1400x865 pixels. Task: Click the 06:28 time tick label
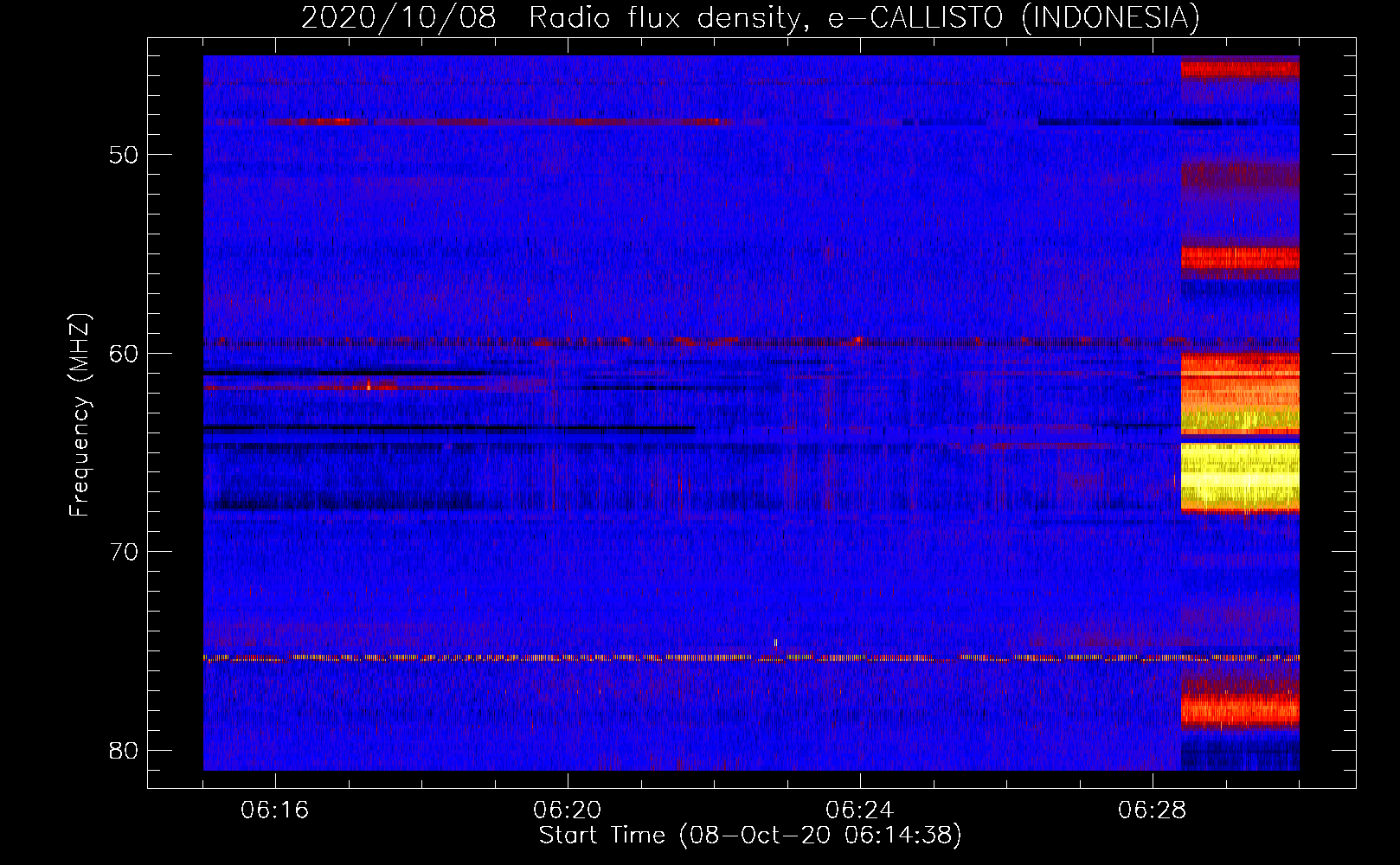coord(1153,811)
